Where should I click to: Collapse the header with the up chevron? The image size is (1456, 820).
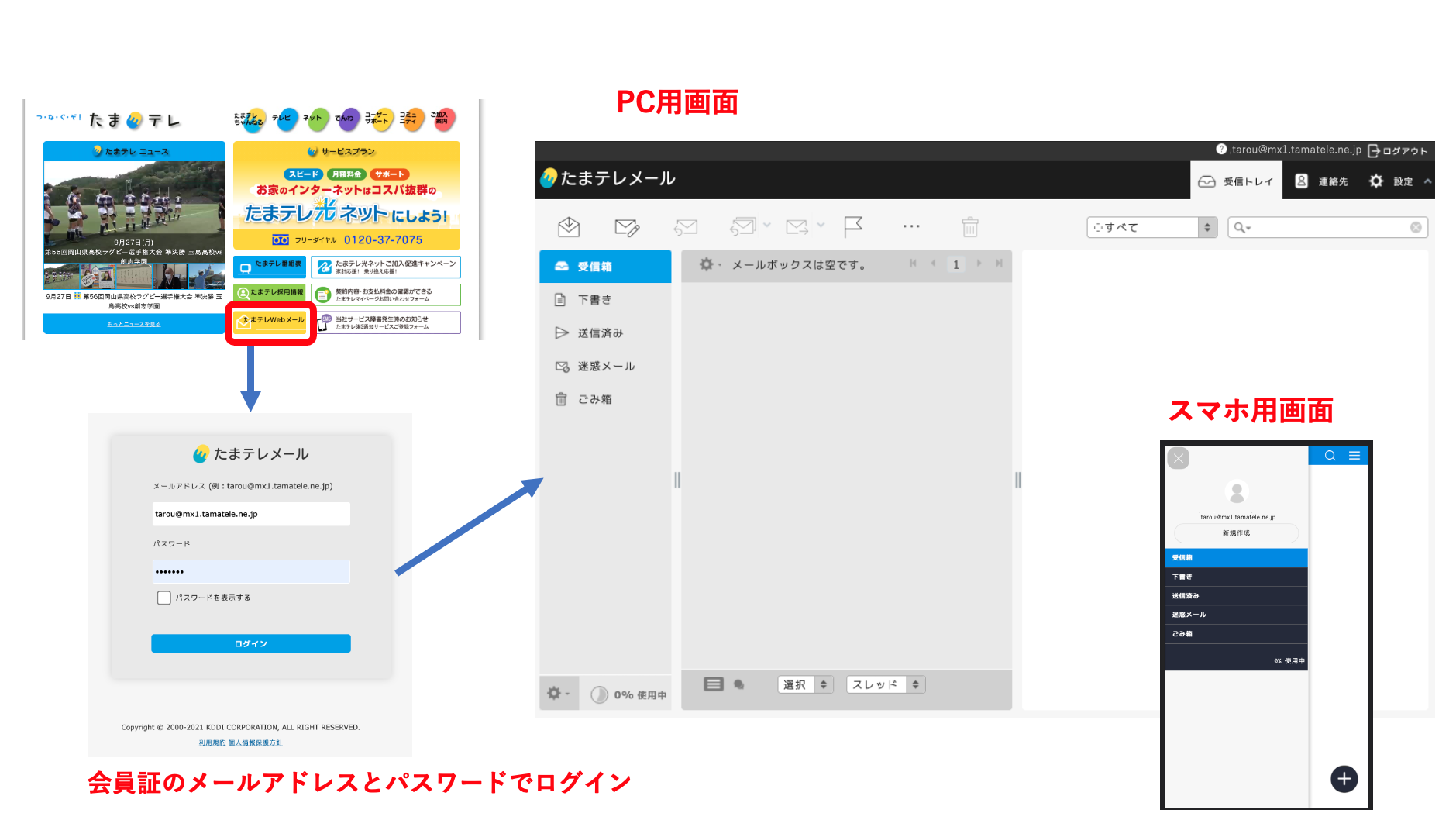tap(1427, 181)
